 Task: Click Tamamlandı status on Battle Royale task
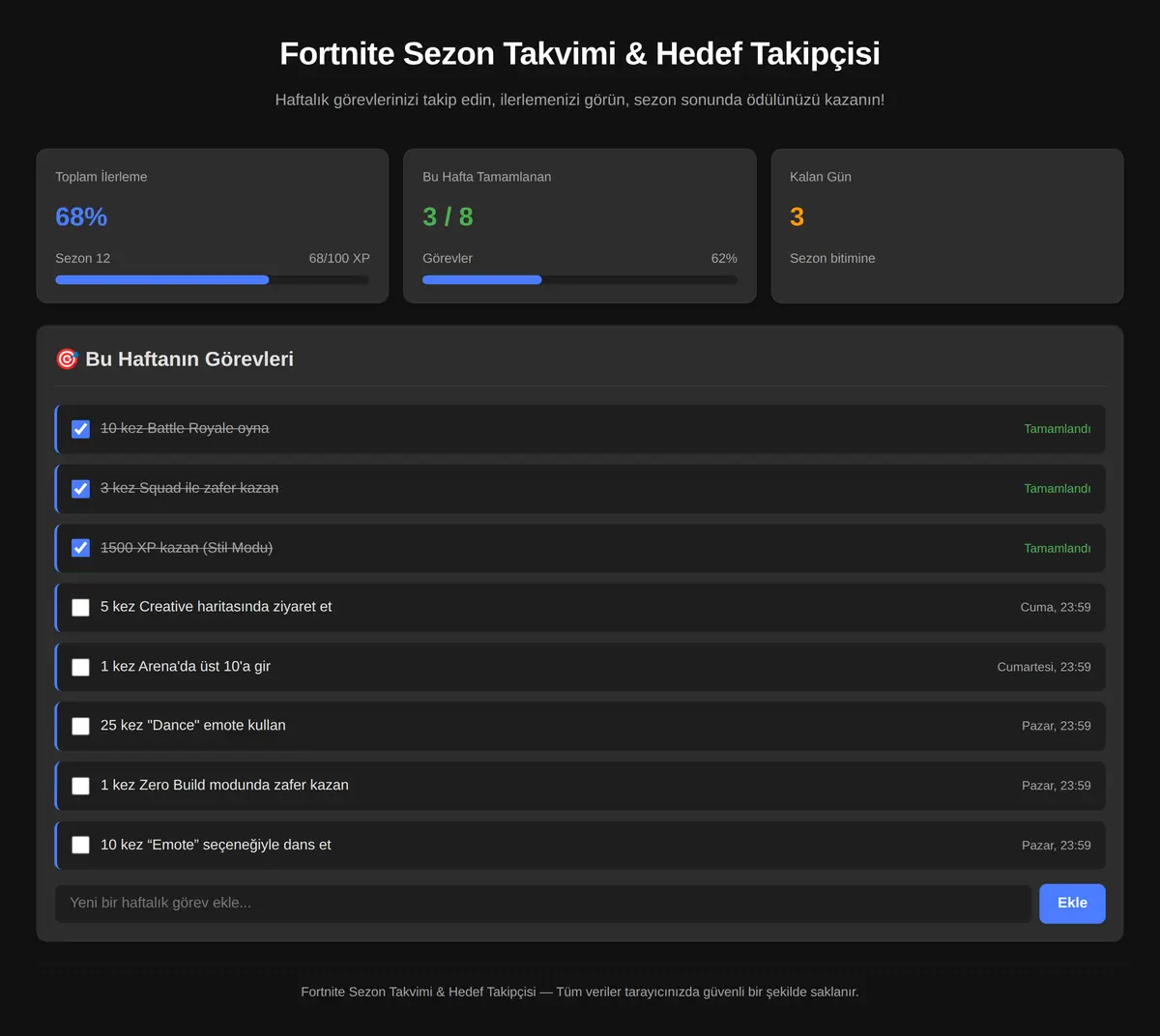1058,429
